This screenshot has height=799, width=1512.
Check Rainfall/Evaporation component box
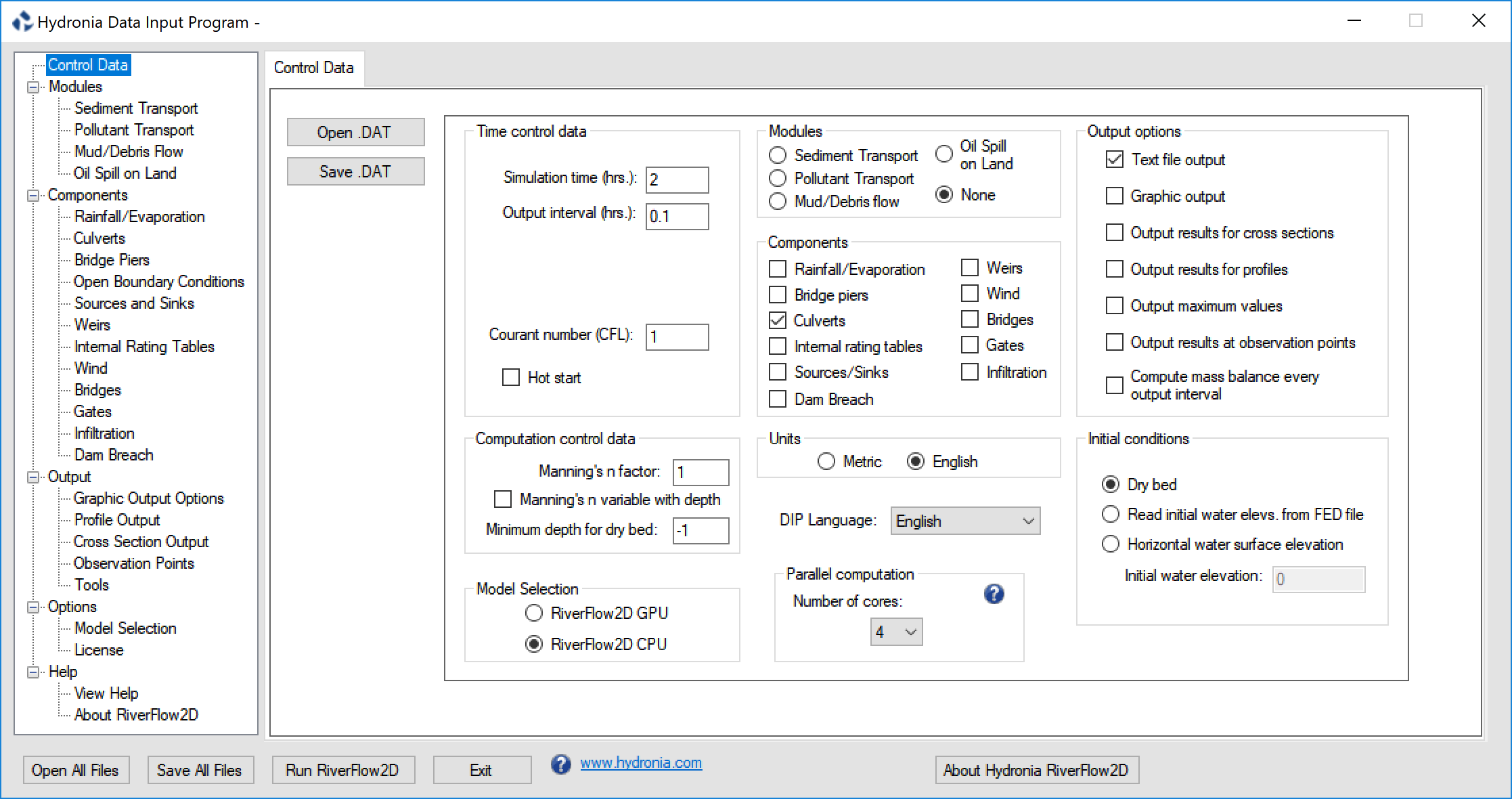[778, 269]
